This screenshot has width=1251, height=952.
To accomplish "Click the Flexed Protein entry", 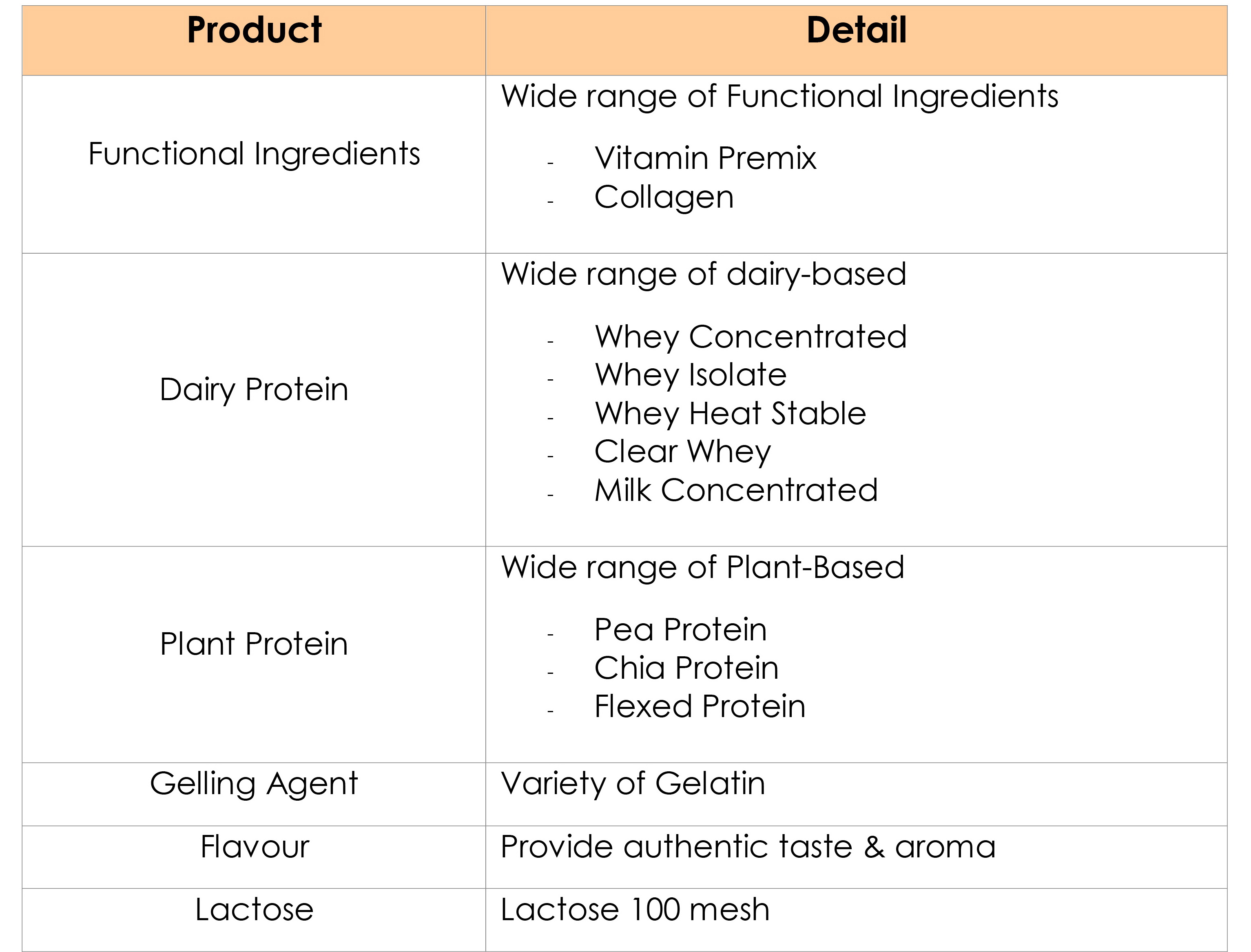I will [x=699, y=706].
